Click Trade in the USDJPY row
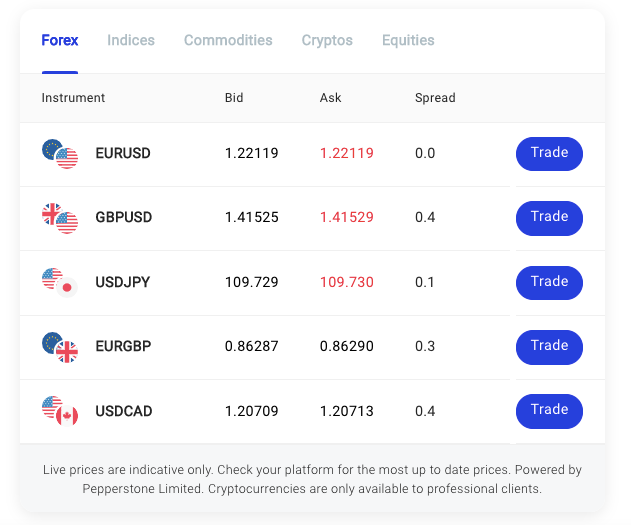The height and width of the screenshot is (525, 631). click(549, 282)
